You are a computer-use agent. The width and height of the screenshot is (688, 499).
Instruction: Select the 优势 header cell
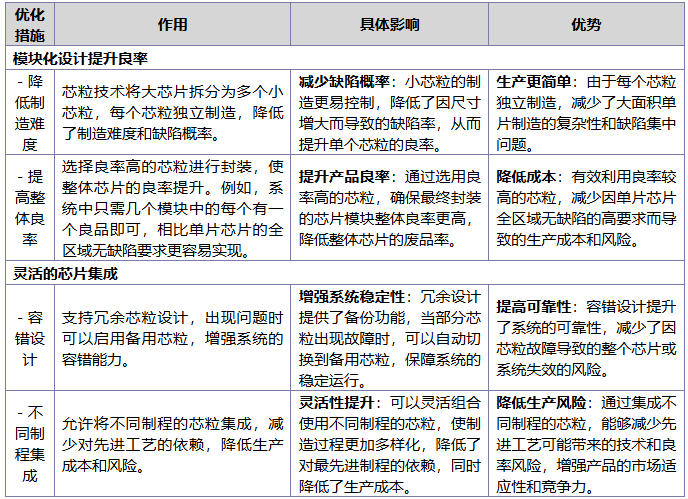point(585,25)
